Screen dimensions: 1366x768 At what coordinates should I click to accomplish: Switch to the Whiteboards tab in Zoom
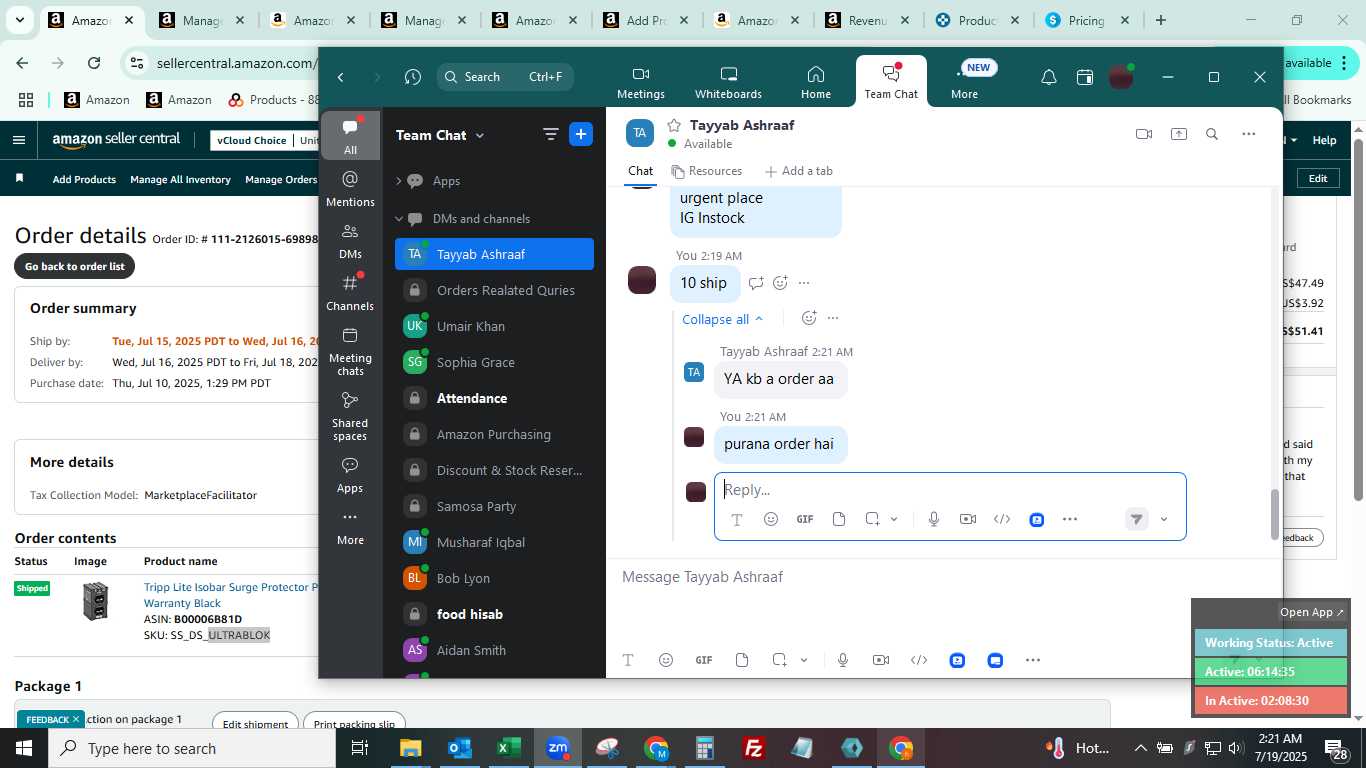[x=729, y=82]
